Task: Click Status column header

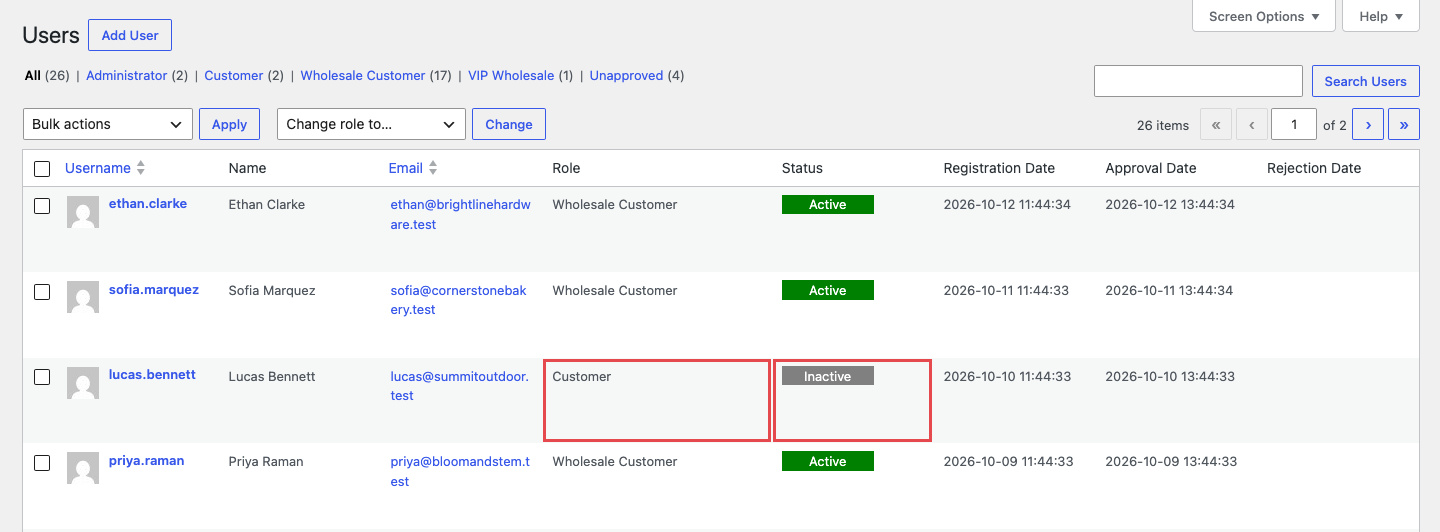Action: point(802,168)
